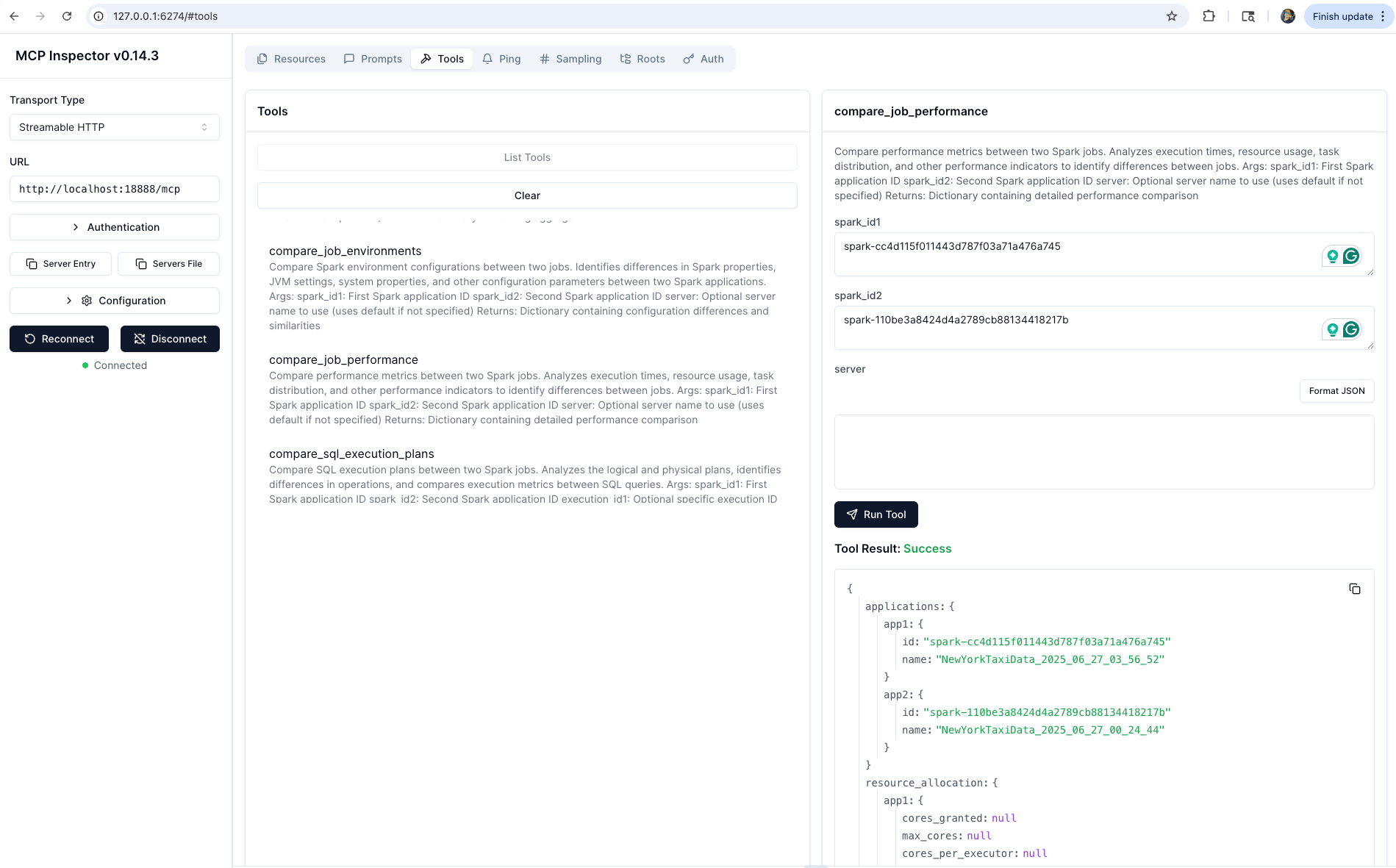Go back with the browser back arrow

click(x=14, y=16)
